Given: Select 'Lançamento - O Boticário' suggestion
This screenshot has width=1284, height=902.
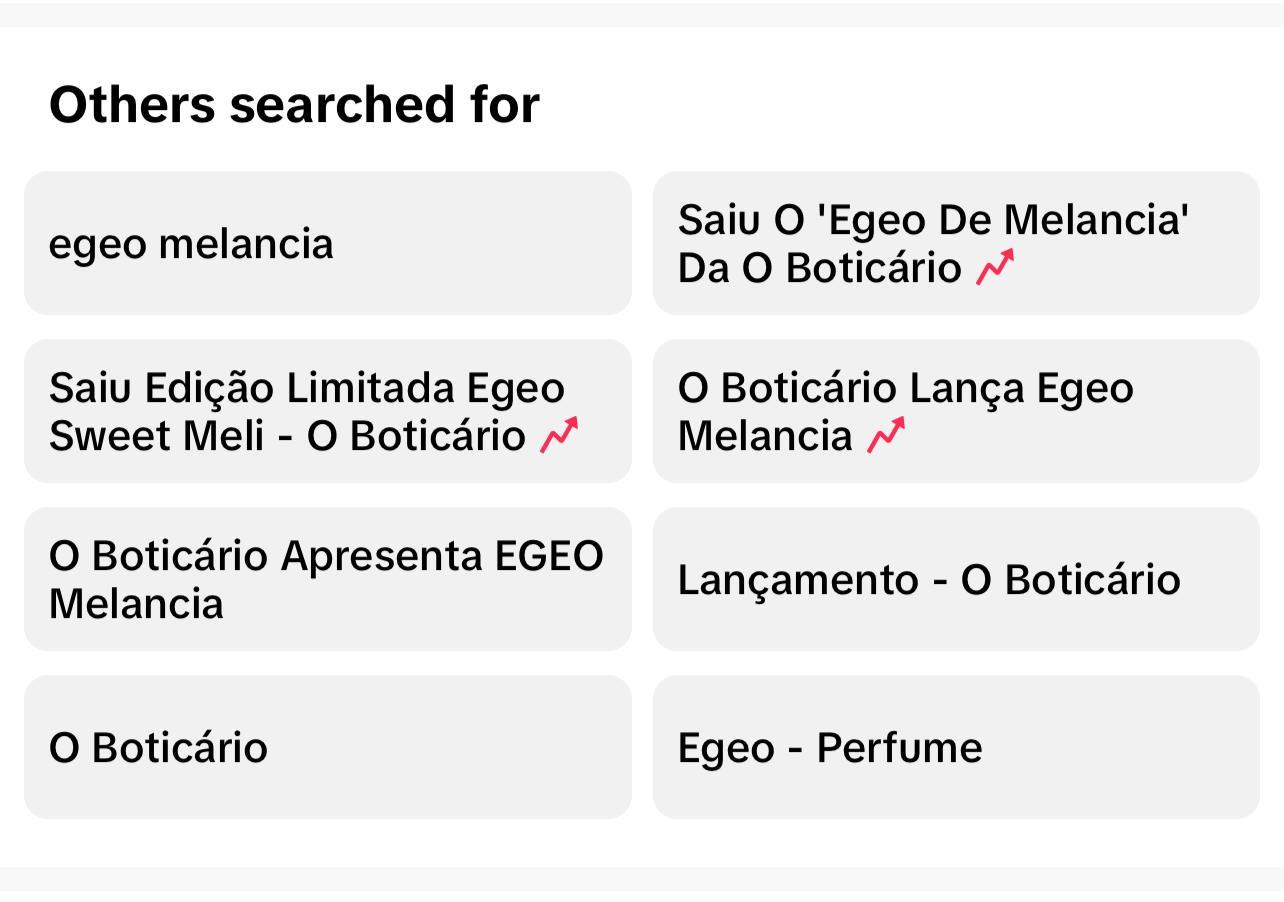Looking at the screenshot, I should [956, 579].
